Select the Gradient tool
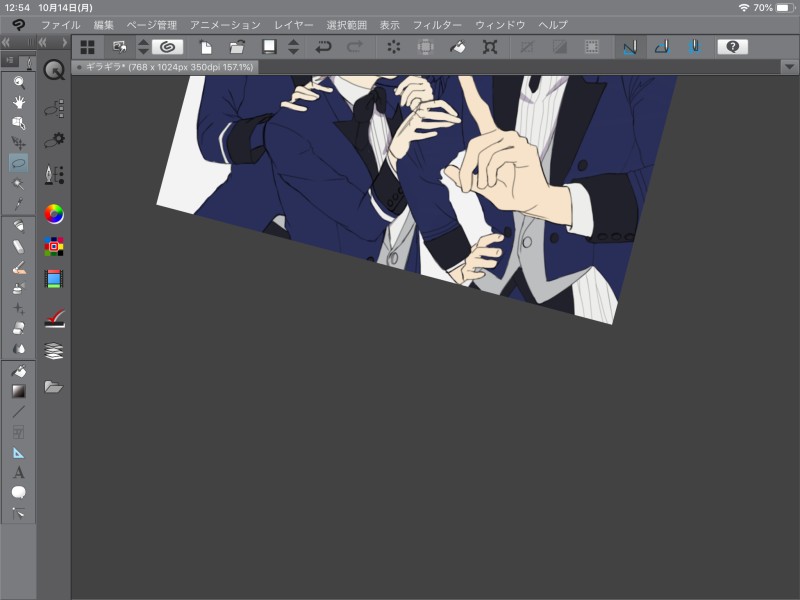Viewport: 800px width, 600px height. click(18, 391)
